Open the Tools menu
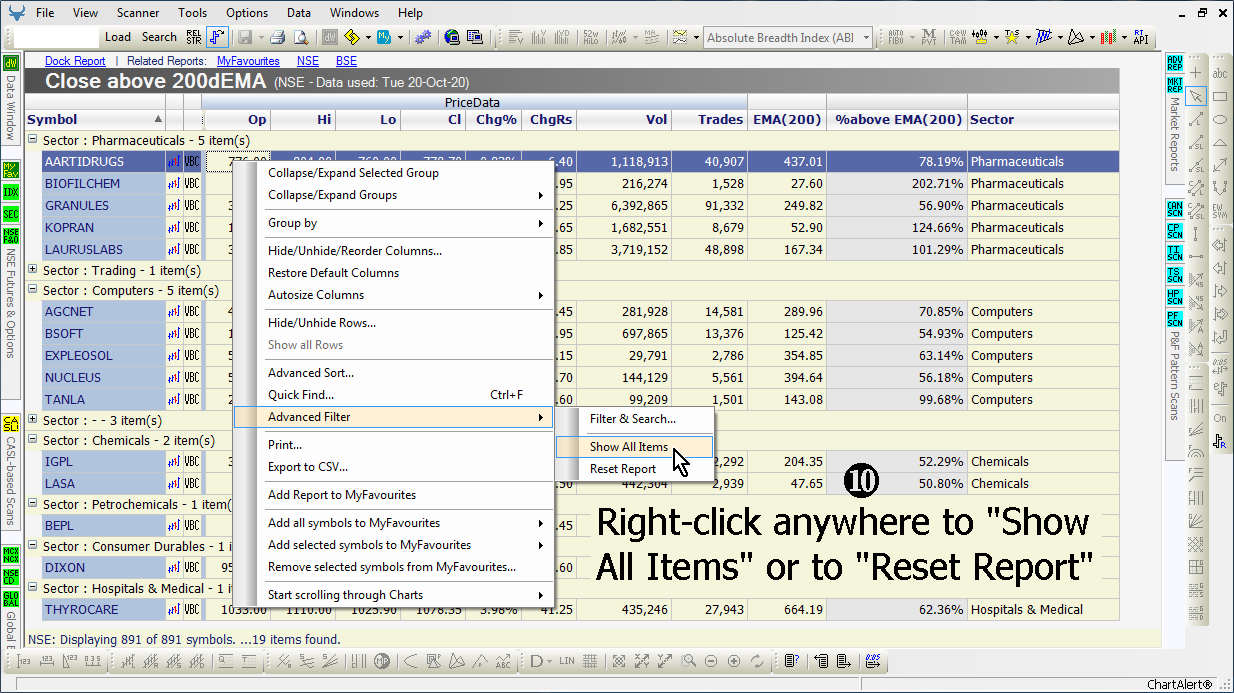1234x693 pixels. pos(193,13)
